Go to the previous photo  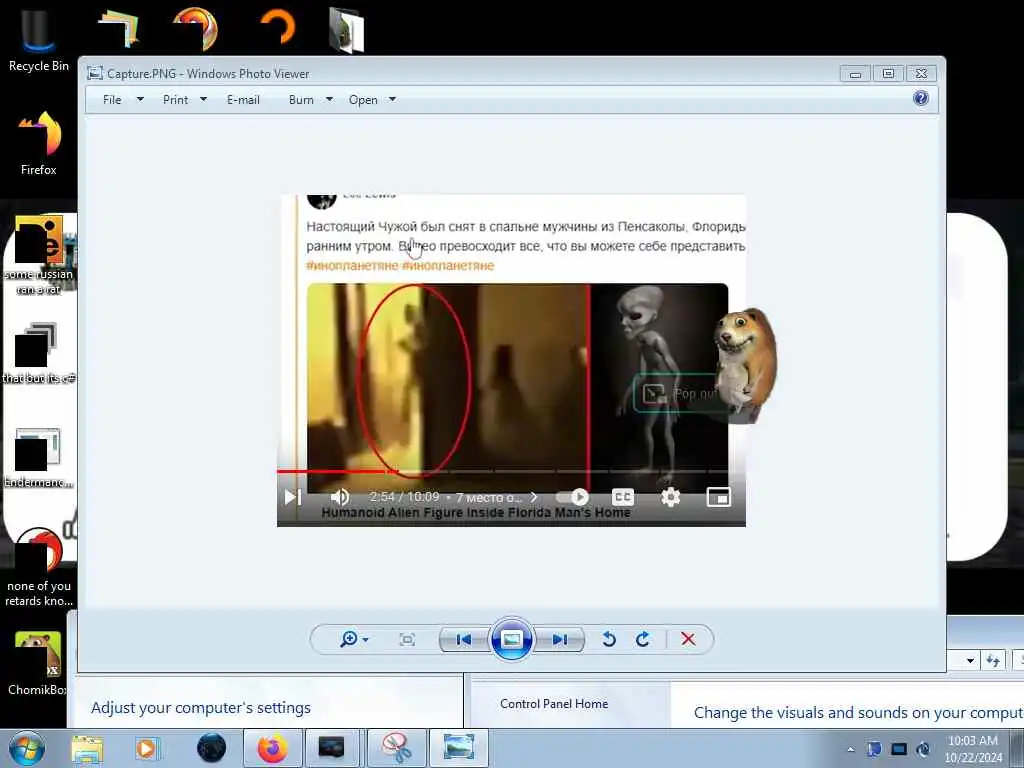464,639
